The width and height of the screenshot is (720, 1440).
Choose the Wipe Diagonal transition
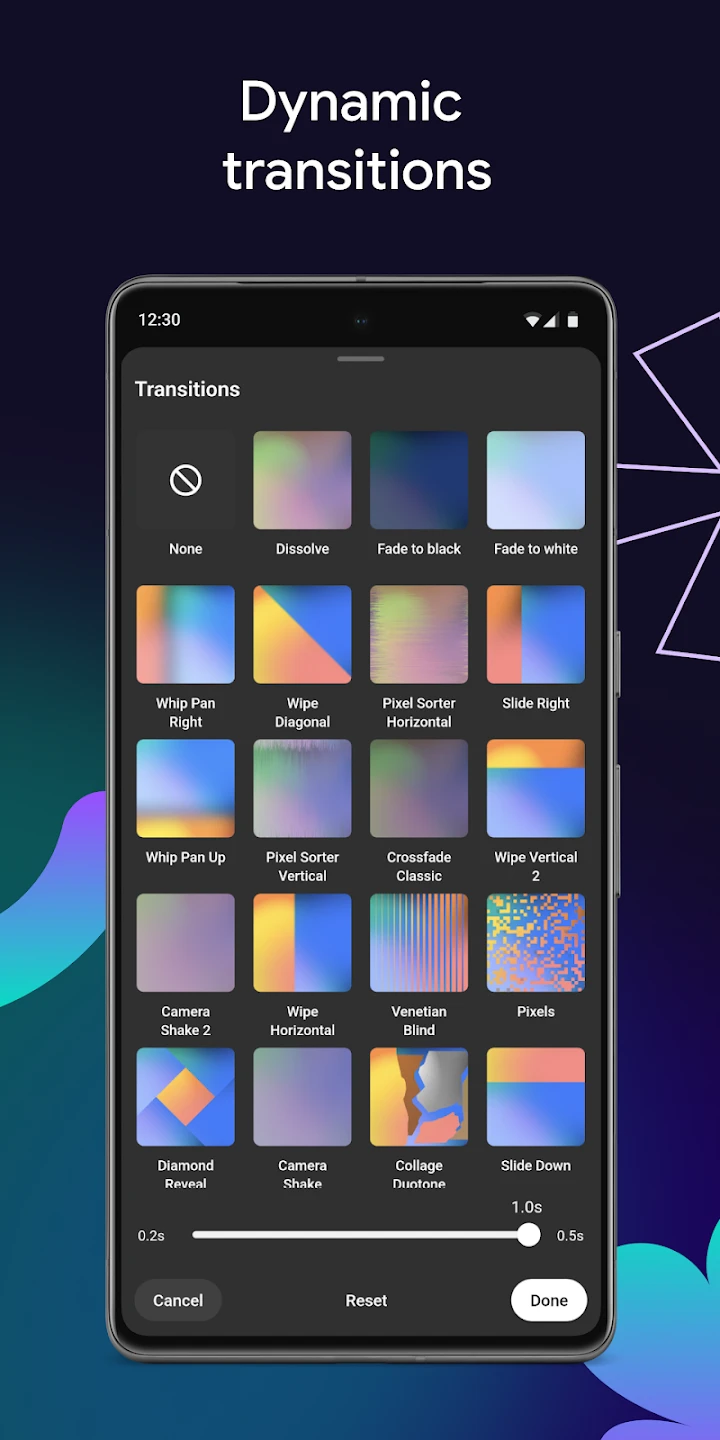(302, 635)
